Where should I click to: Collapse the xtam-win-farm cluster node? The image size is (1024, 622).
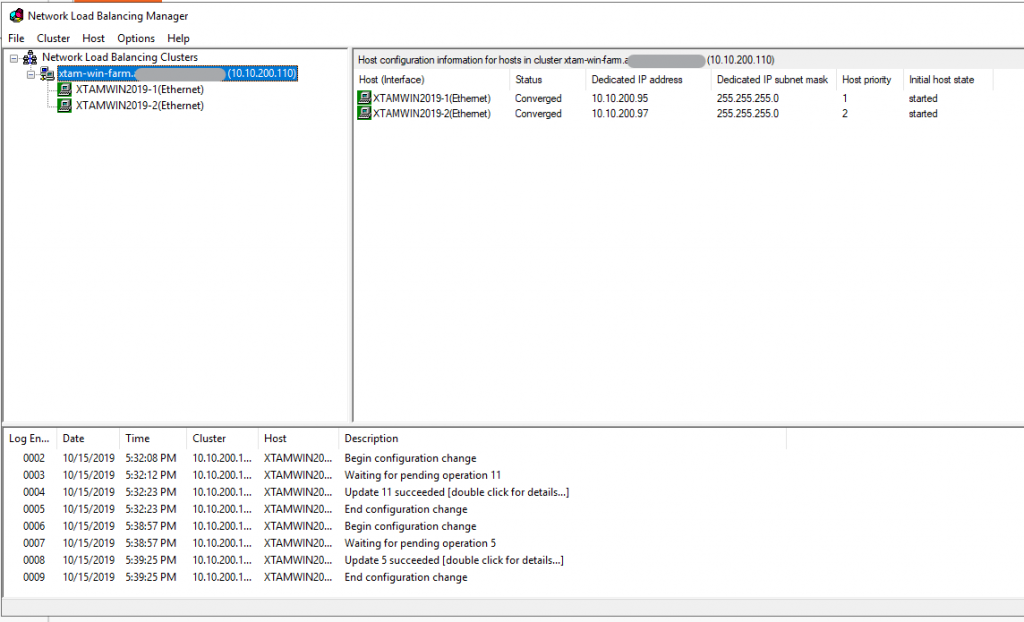(33, 73)
